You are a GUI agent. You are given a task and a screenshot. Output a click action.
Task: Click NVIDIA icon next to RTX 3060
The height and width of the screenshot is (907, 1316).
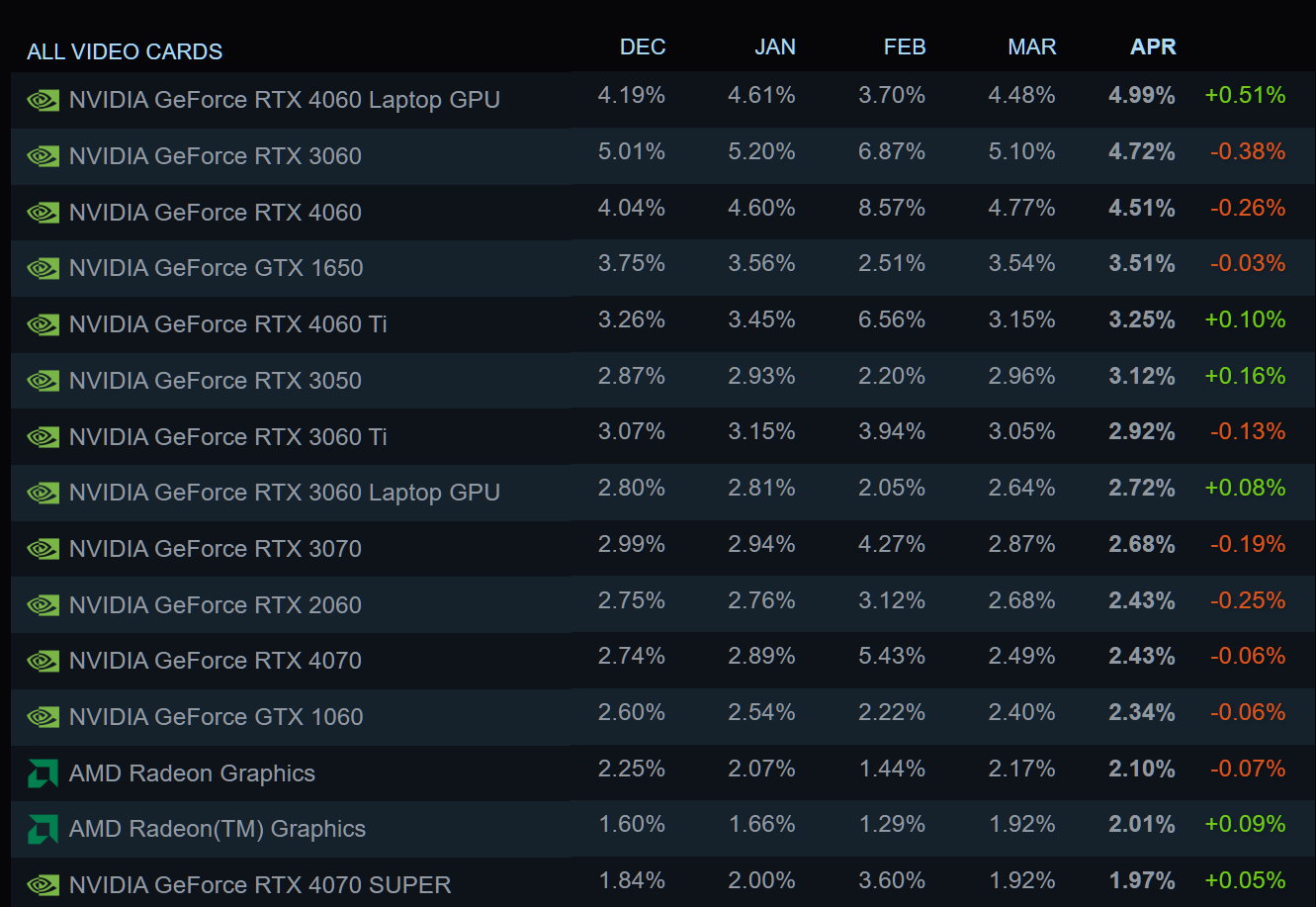point(43,156)
